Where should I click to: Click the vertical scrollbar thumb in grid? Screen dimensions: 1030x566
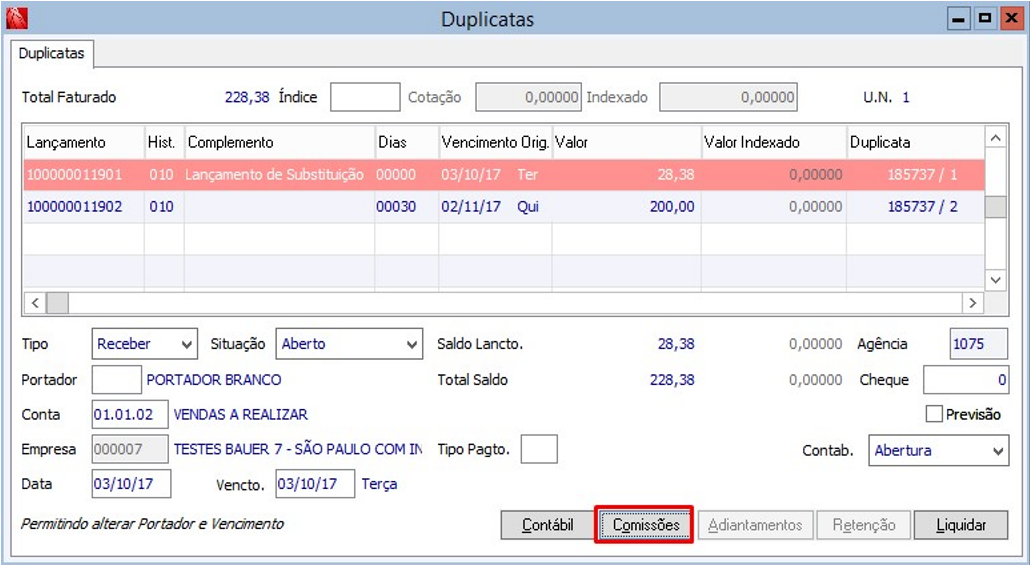996,207
